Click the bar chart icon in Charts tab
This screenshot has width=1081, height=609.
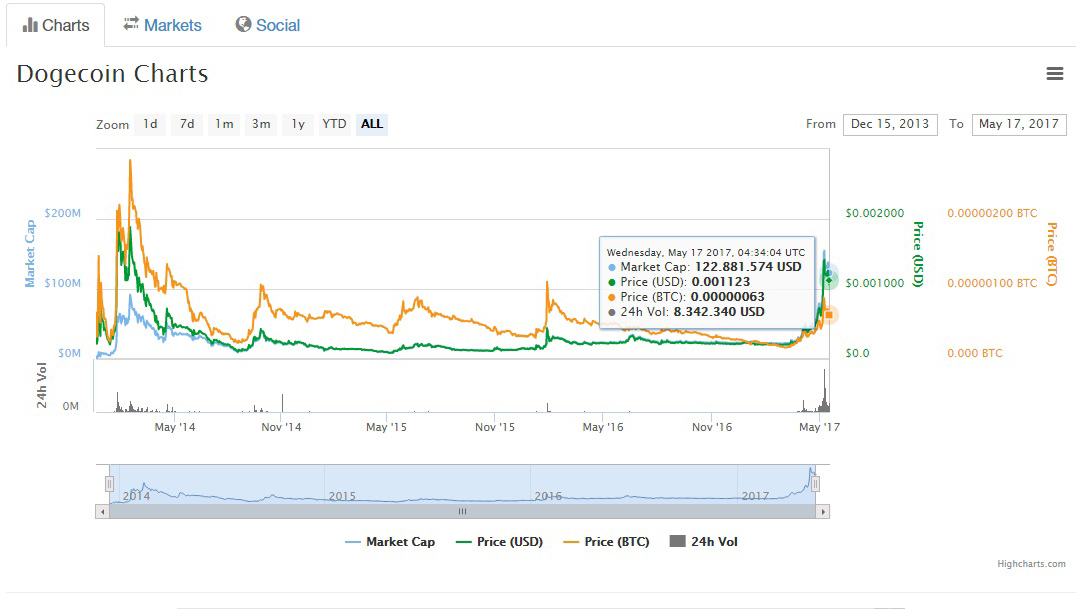(30, 26)
